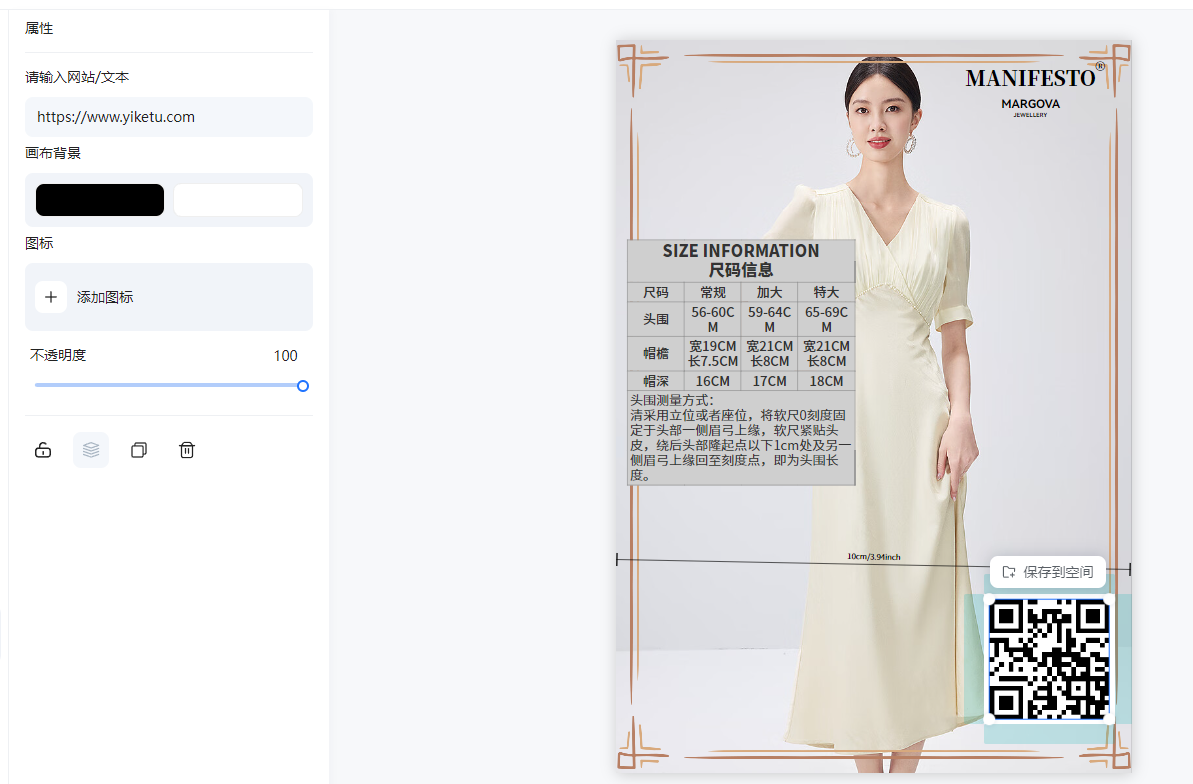This screenshot has height=784, width=1193.
Task: Open the layer order stack icon
Action: click(x=91, y=450)
